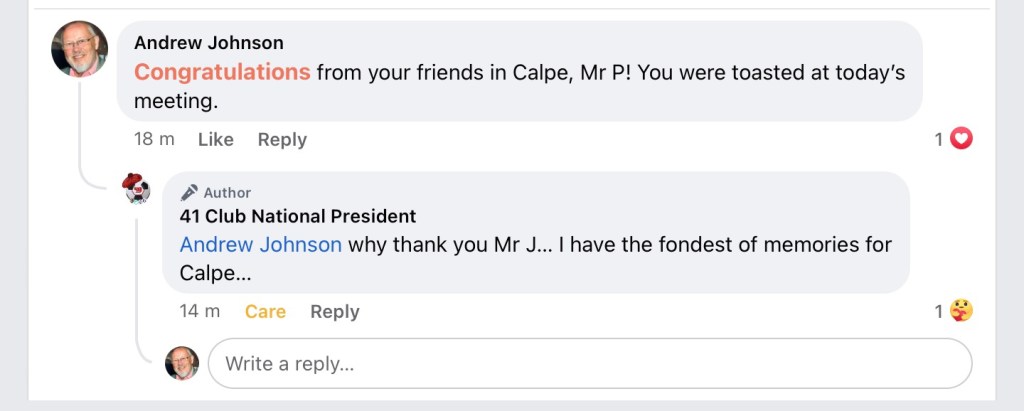Click the red heart reaction icon
This screenshot has width=1024, height=411.
coord(961,140)
